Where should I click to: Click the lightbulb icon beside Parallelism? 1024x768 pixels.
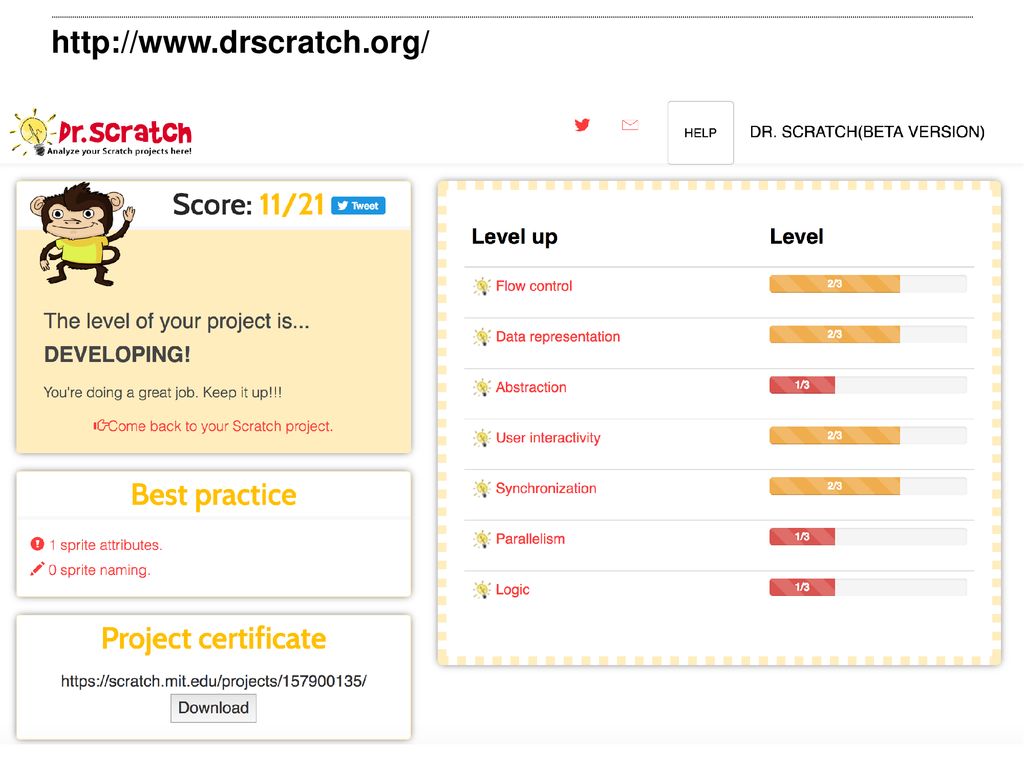point(482,539)
